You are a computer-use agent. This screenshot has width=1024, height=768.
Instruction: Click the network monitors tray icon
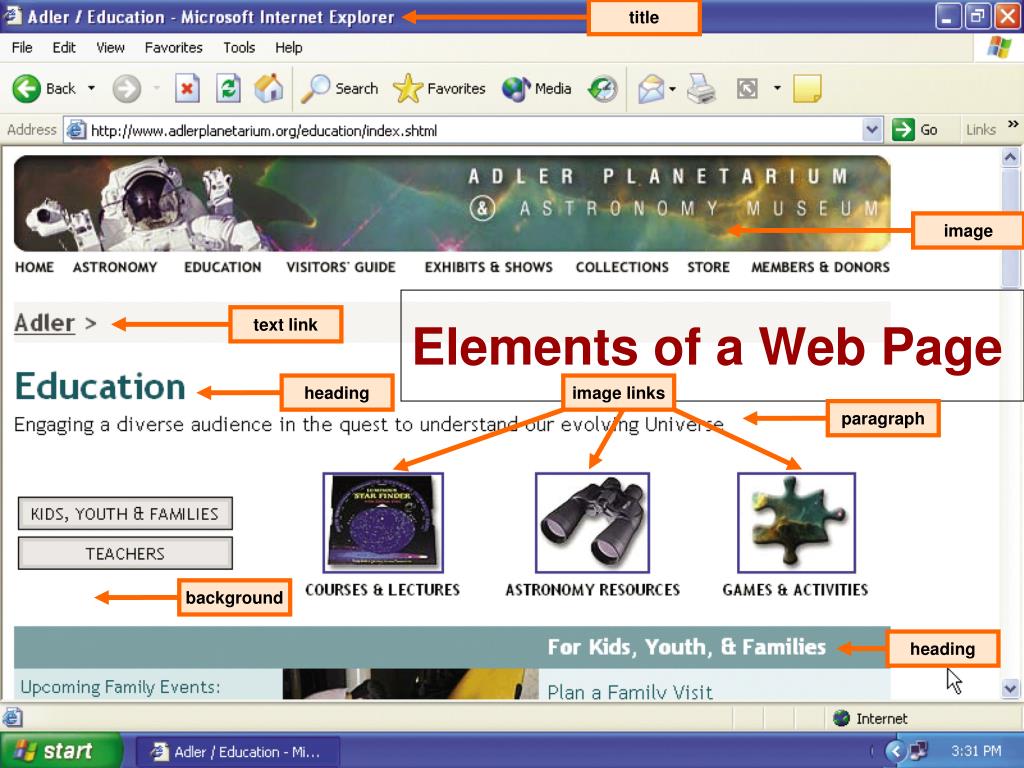point(919,751)
